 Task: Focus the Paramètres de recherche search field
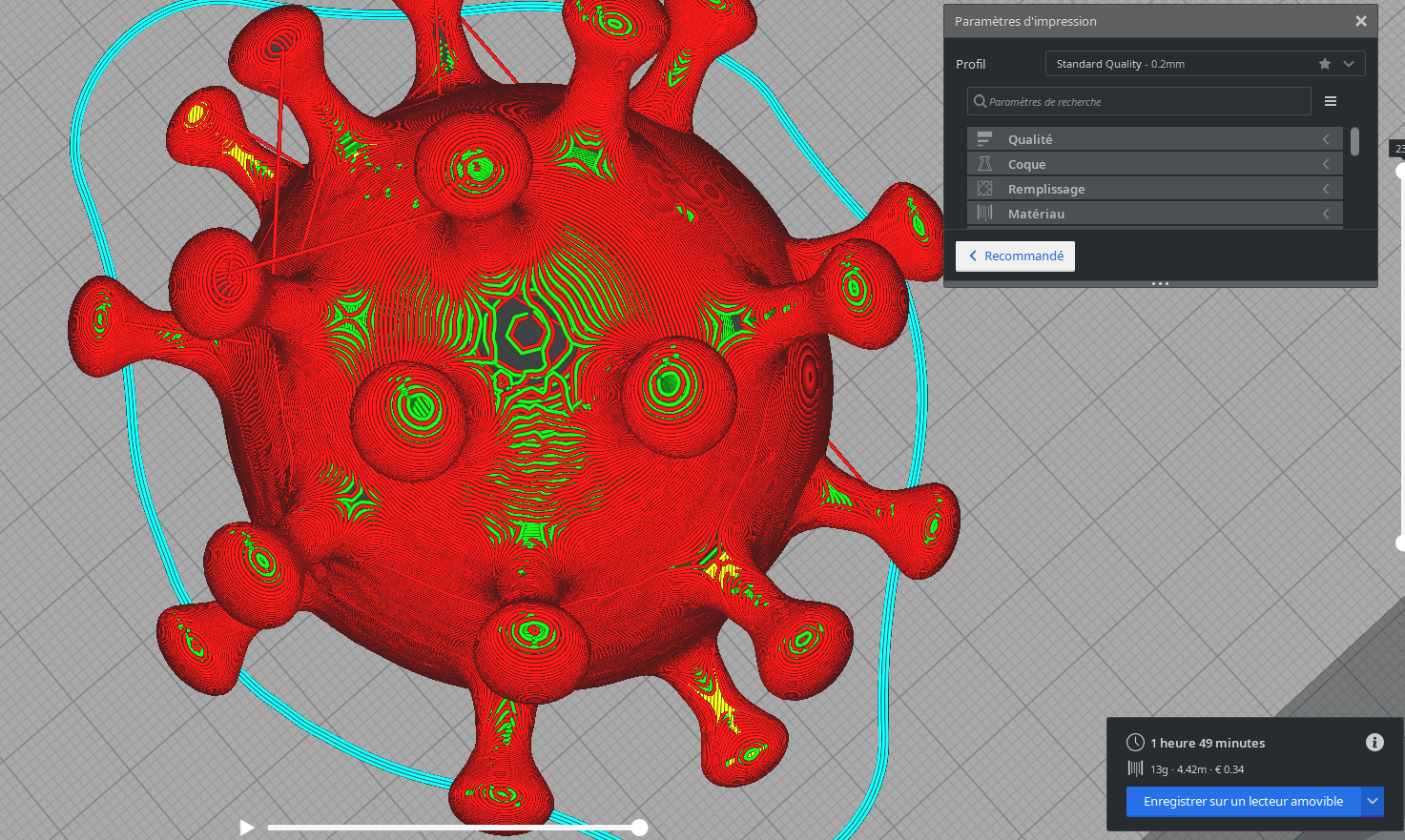coord(1139,101)
